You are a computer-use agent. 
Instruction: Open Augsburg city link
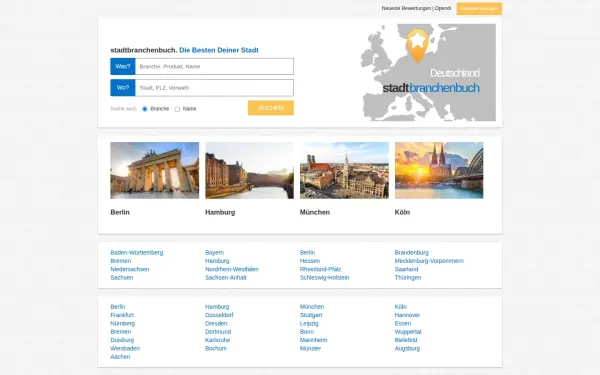[x=408, y=349]
